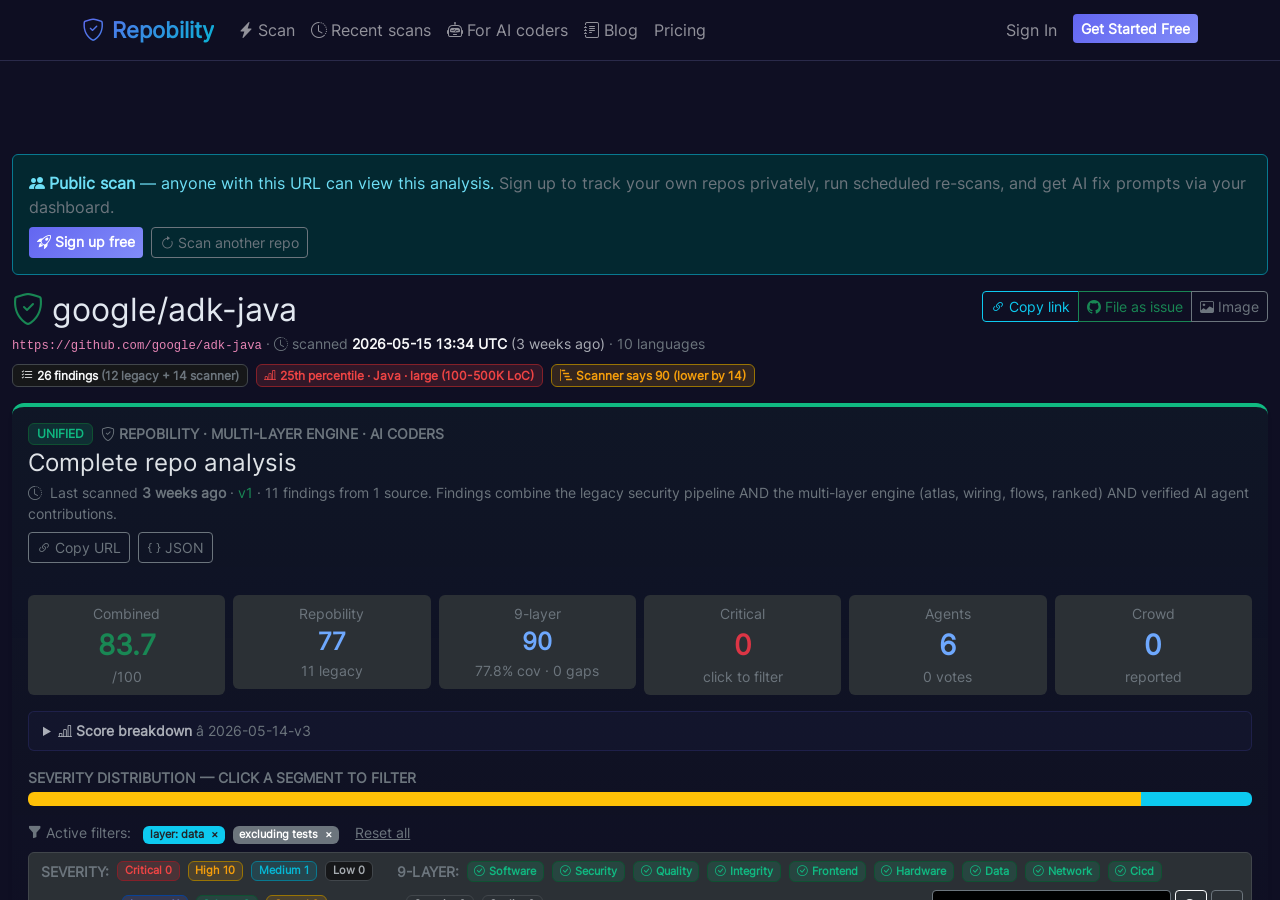Click the yellow high-severity bar segment
The width and height of the screenshot is (1280, 900).
tap(584, 799)
